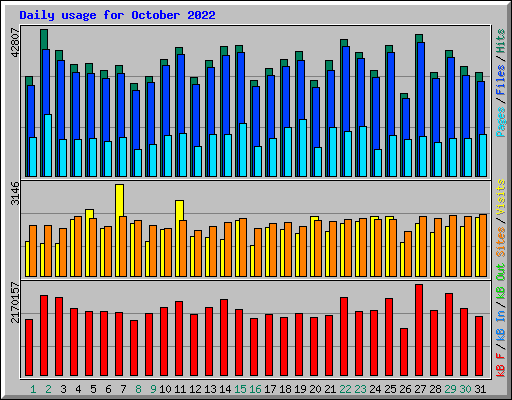Select the '3146' visits axis value

pos(16,193)
